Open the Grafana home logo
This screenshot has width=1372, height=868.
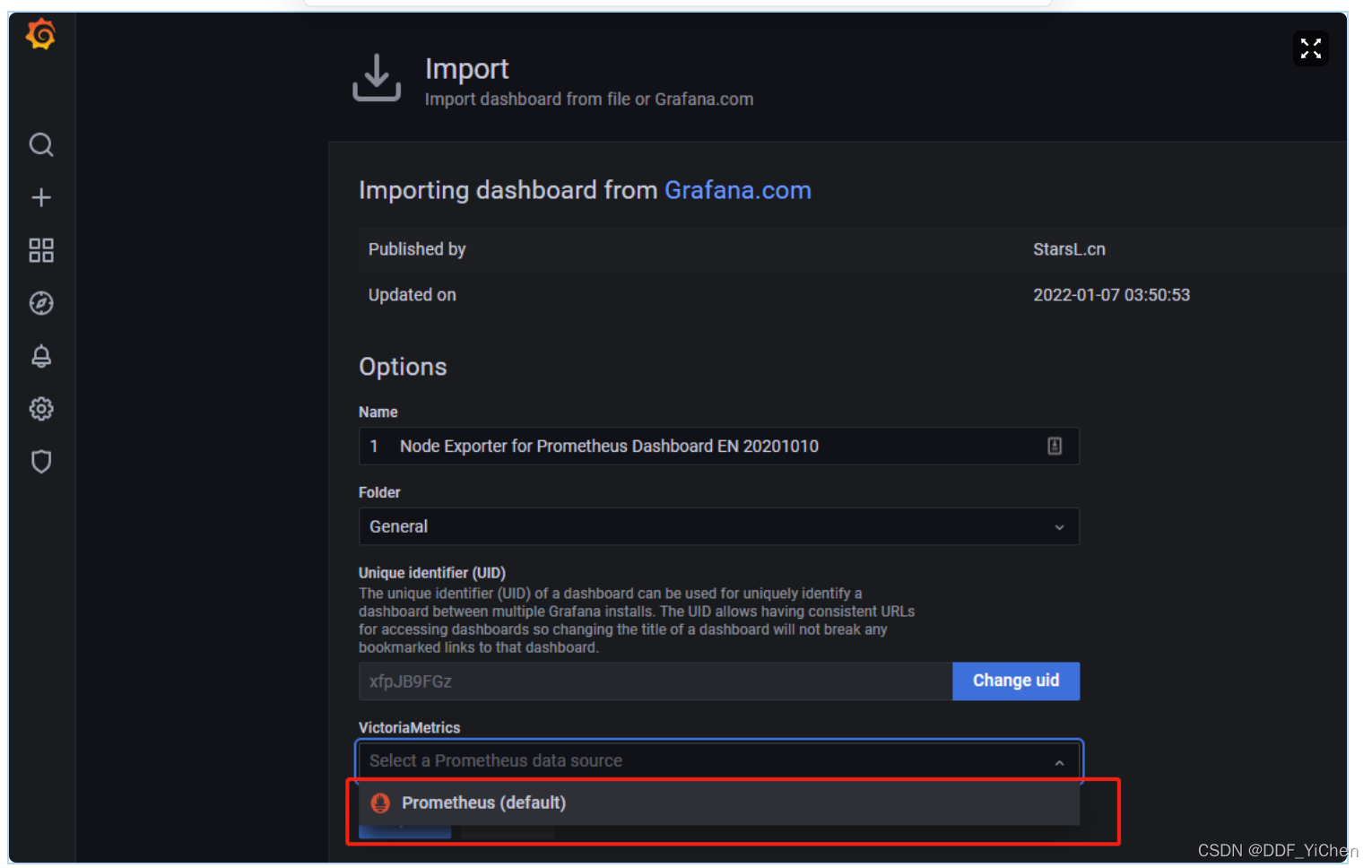pyautogui.click(x=40, y=34)
